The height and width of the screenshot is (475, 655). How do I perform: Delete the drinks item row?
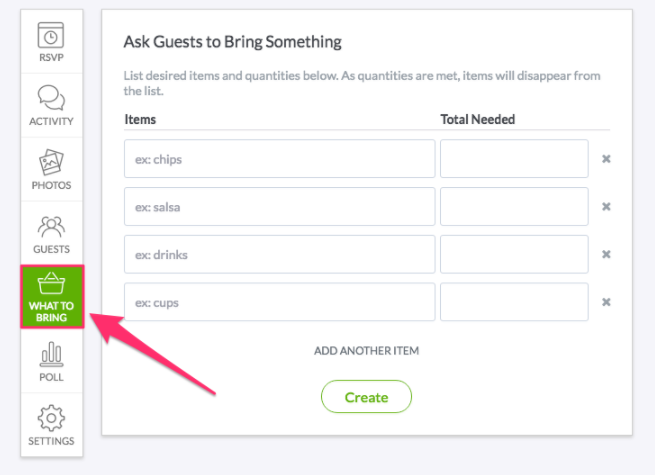click(606, 254)
